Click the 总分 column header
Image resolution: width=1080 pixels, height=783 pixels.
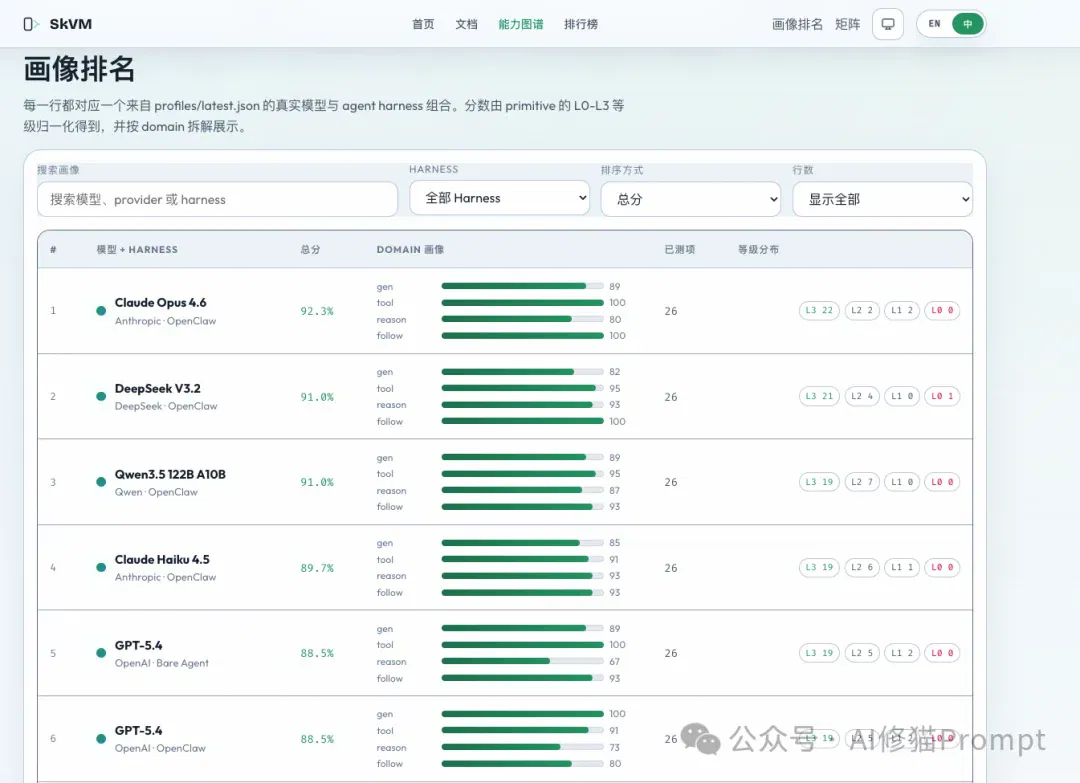tap(310, 249)
